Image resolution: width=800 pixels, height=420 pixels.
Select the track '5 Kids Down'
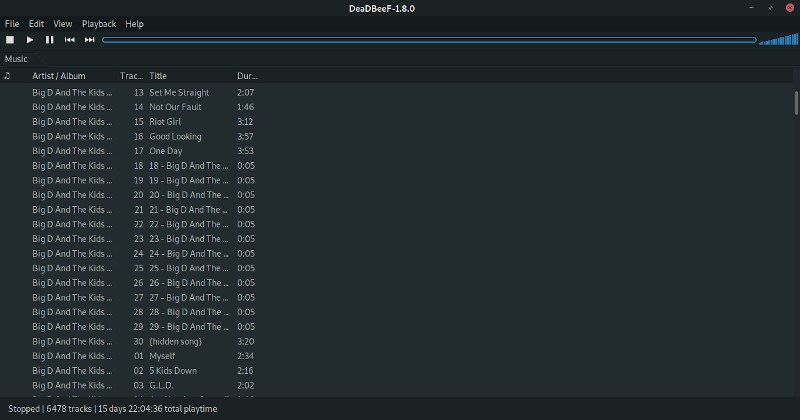pos(173,370)
